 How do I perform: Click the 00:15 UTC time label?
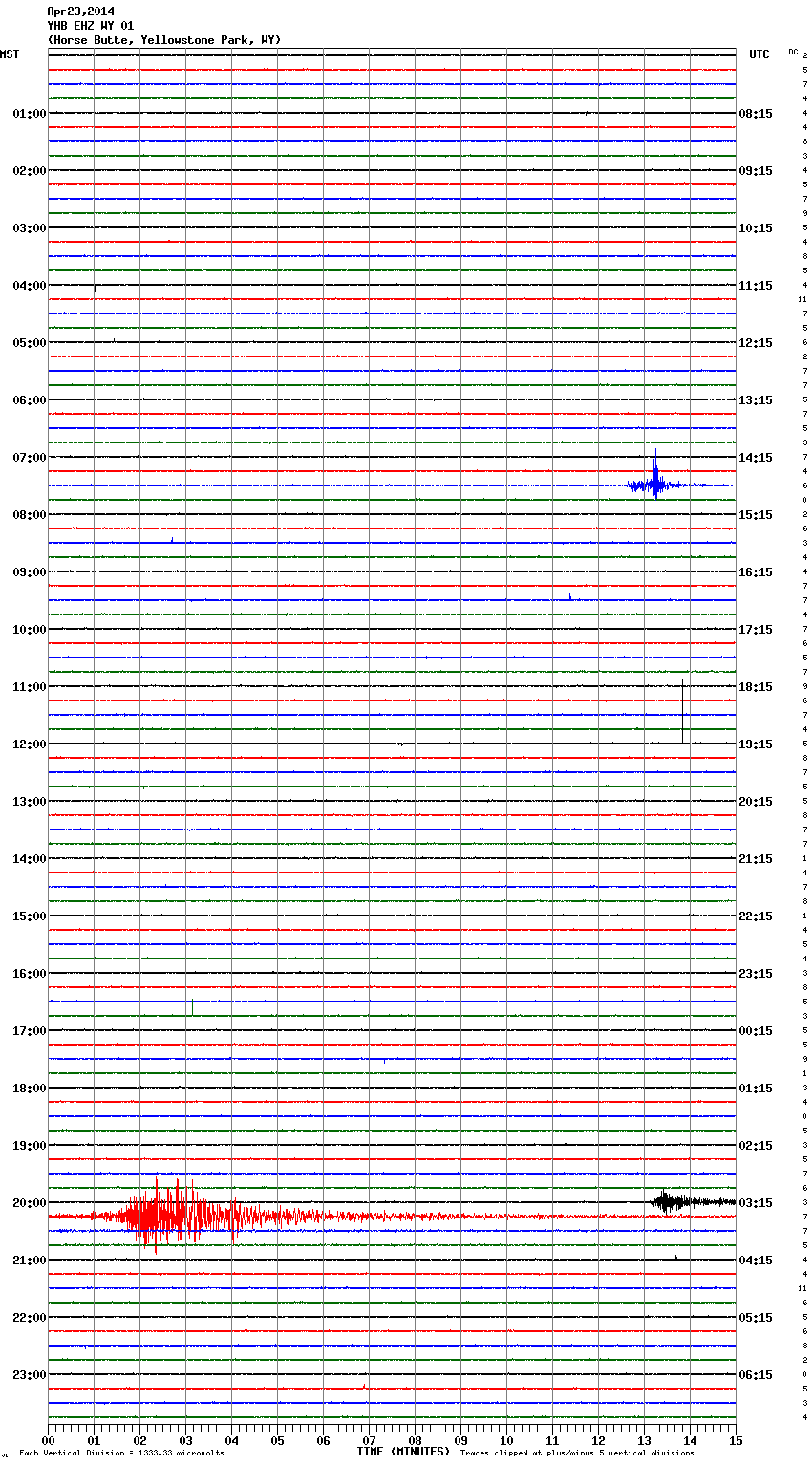click(756, 1031)
